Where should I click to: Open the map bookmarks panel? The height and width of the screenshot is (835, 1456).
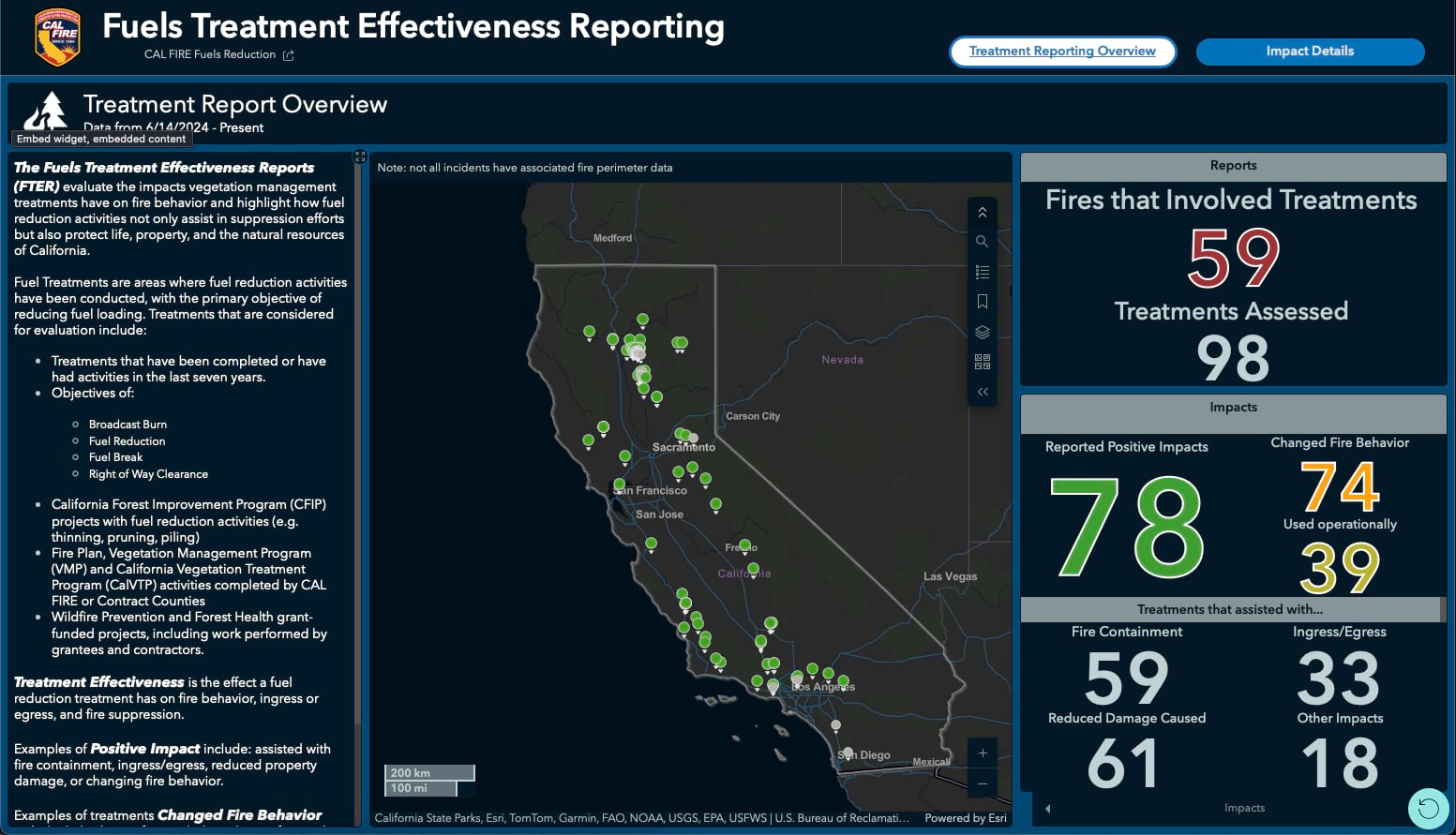(x=982, y=301)
